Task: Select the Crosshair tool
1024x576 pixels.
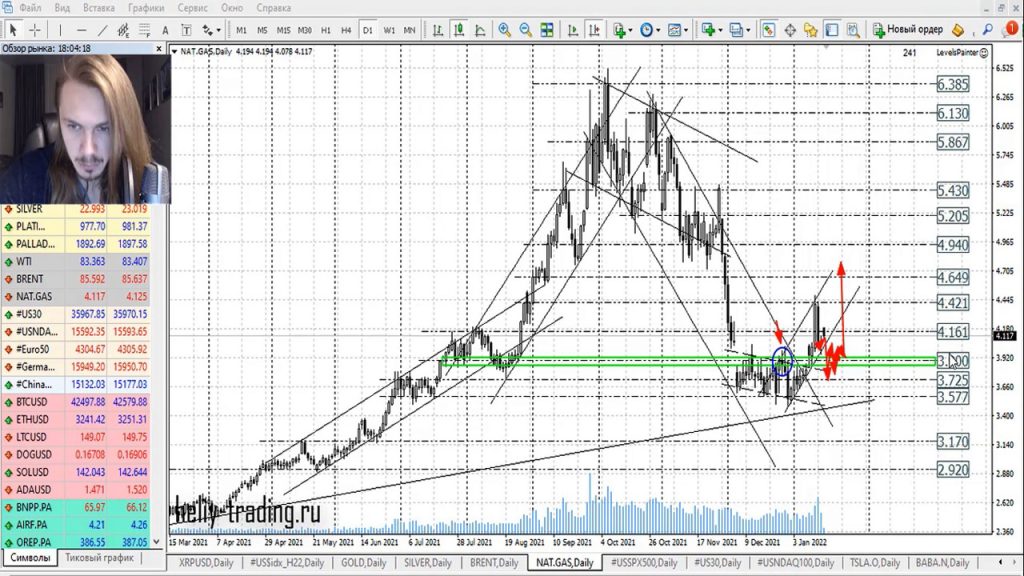Action: (x=36, y=30)
